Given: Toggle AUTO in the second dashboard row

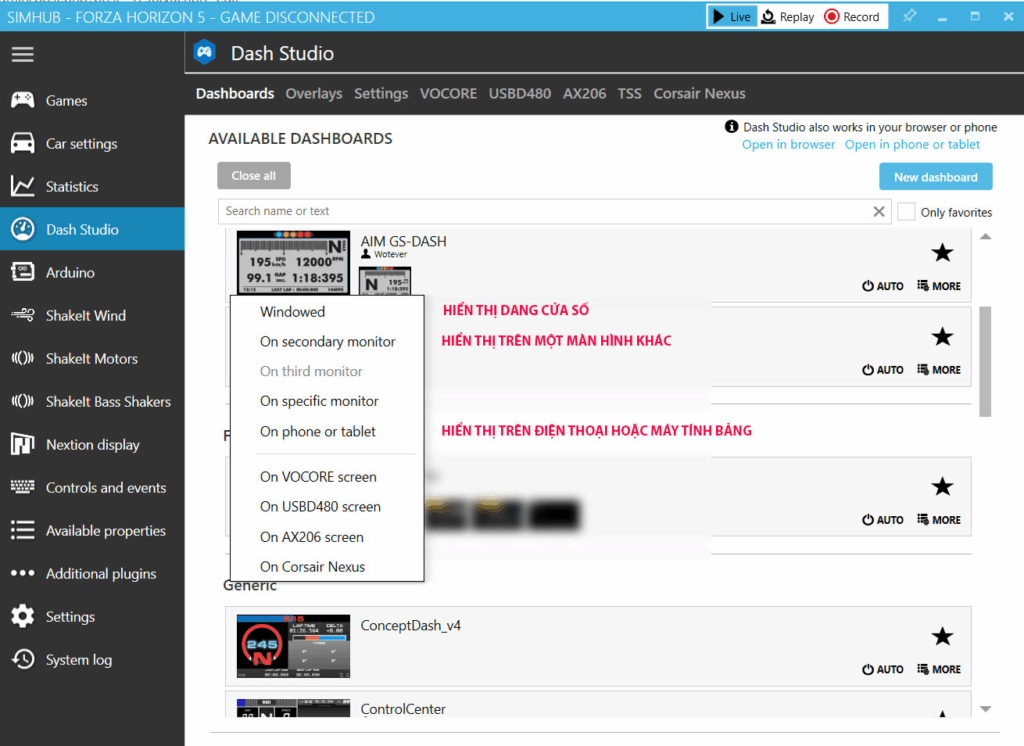Looking at the screenshot, I should tap(883, 370).
